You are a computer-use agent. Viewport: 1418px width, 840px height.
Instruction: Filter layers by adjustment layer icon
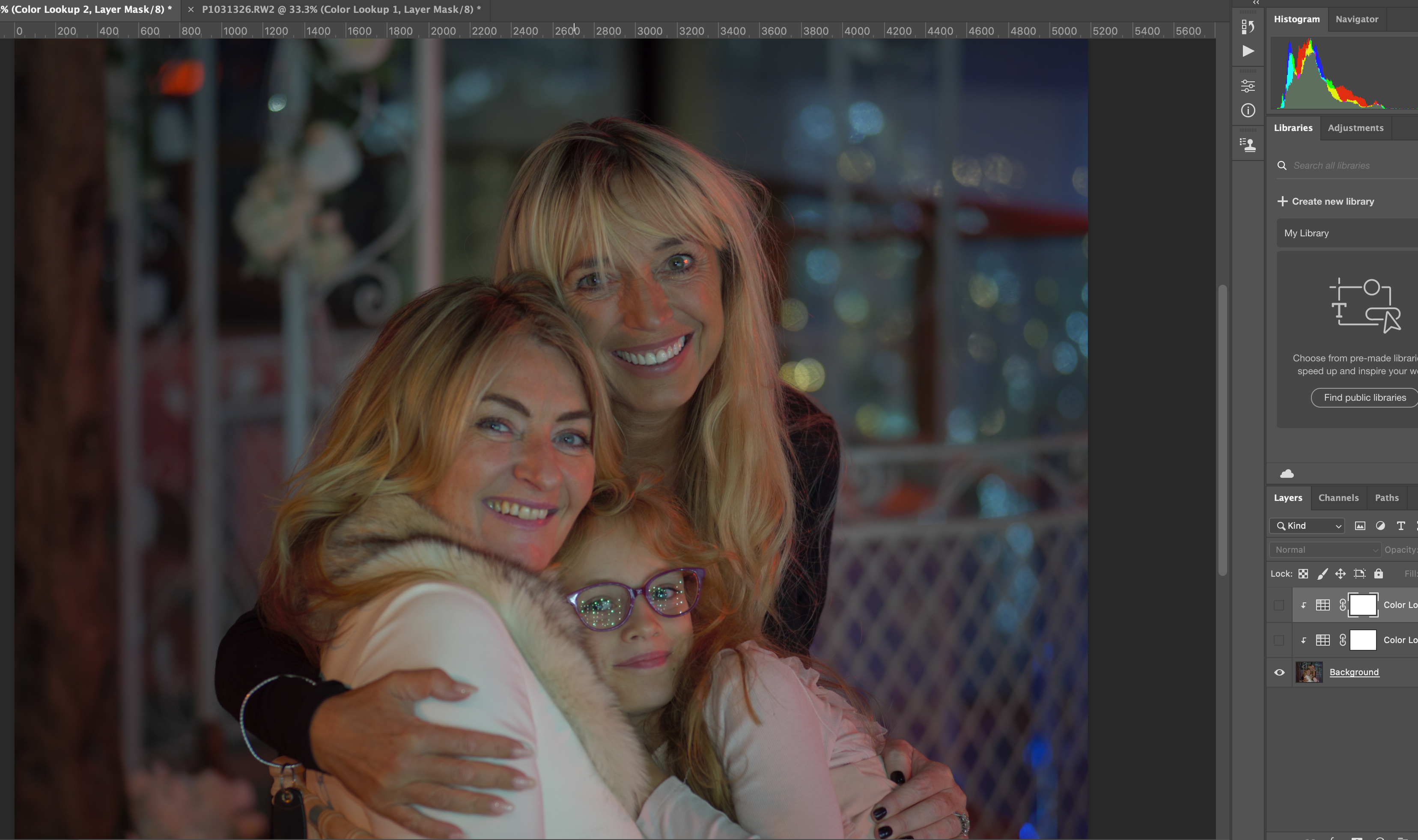pos(1380,526)
